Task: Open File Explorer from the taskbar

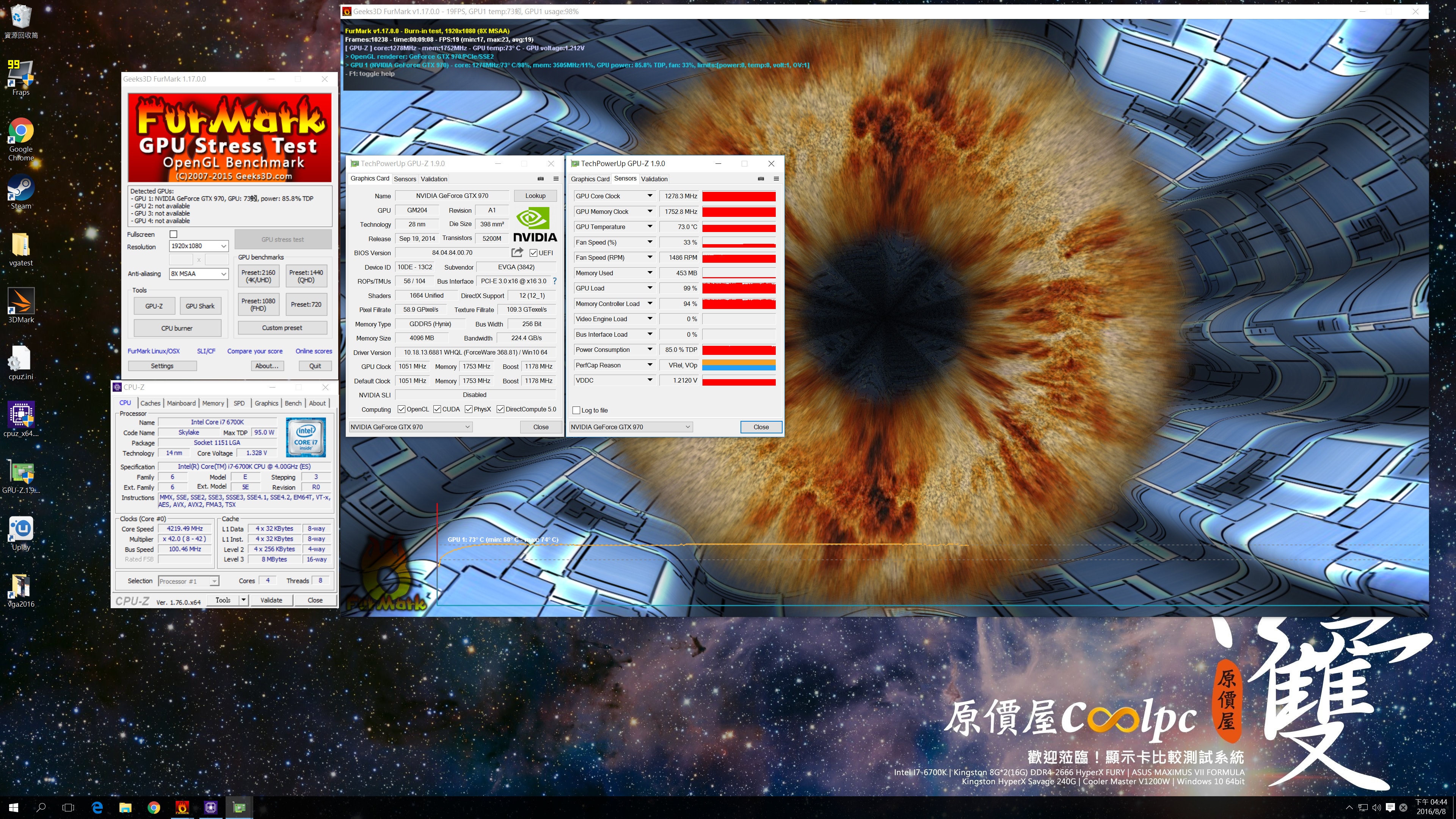Action: point(126,808)
